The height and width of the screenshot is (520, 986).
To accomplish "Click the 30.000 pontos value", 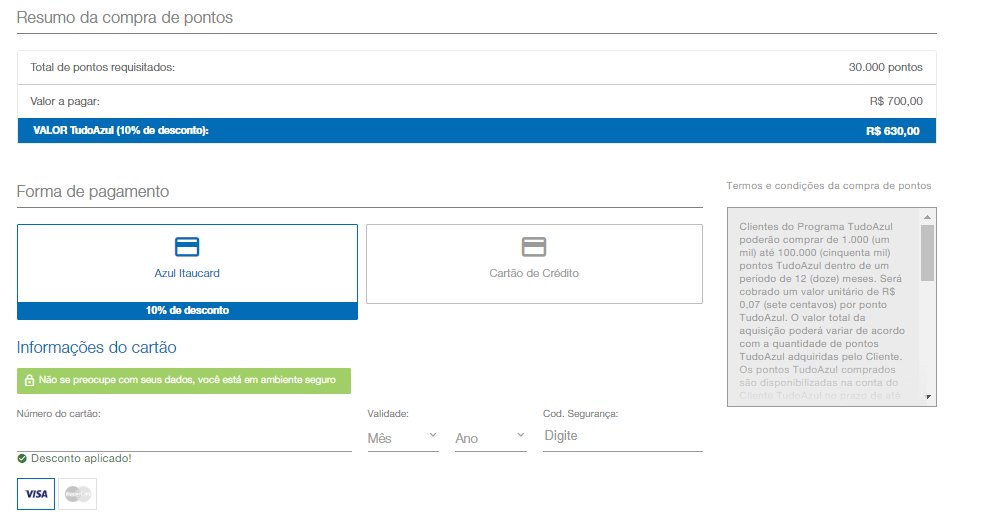I will (x=885, y=67).
